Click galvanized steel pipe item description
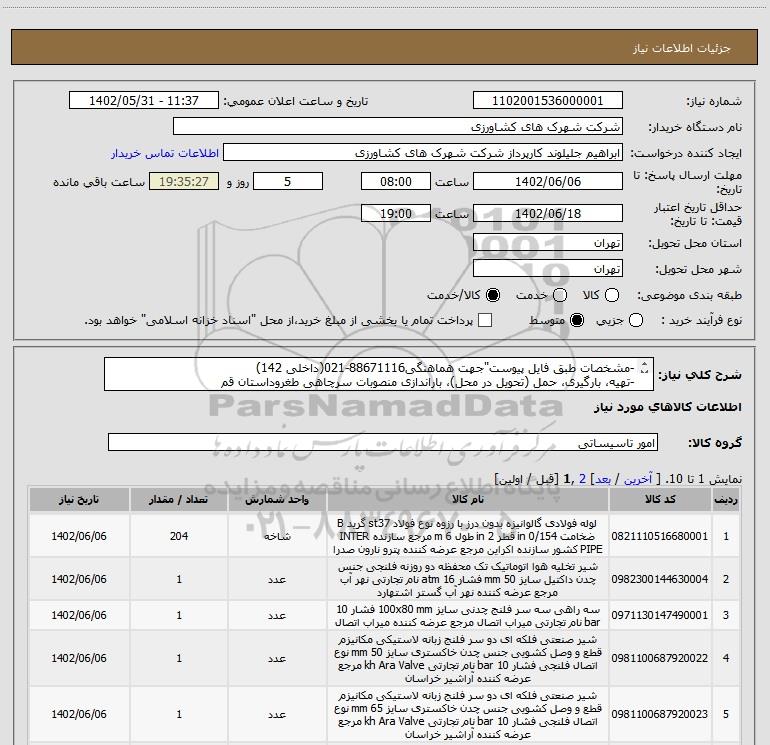This screenshot has height=745, width=770. (468, 536)
